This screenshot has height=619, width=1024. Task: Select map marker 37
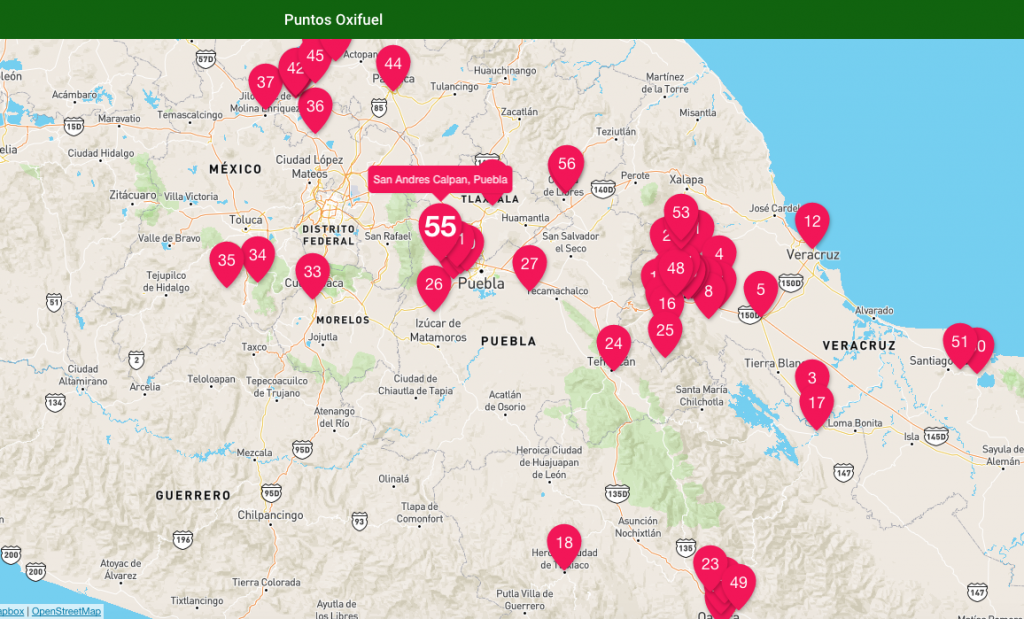coord(265,86)
